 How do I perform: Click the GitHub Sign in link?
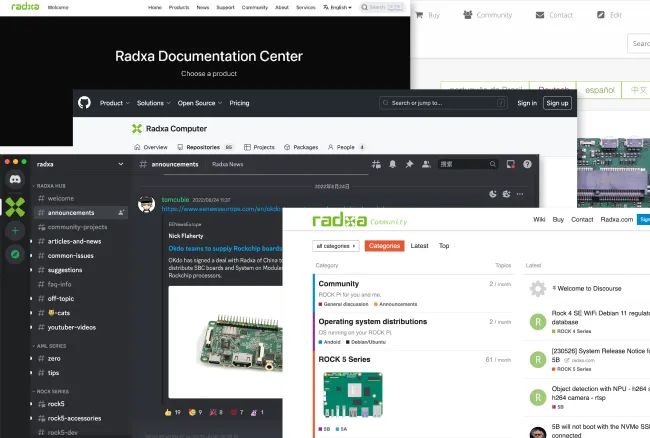[x=527, y=103]
